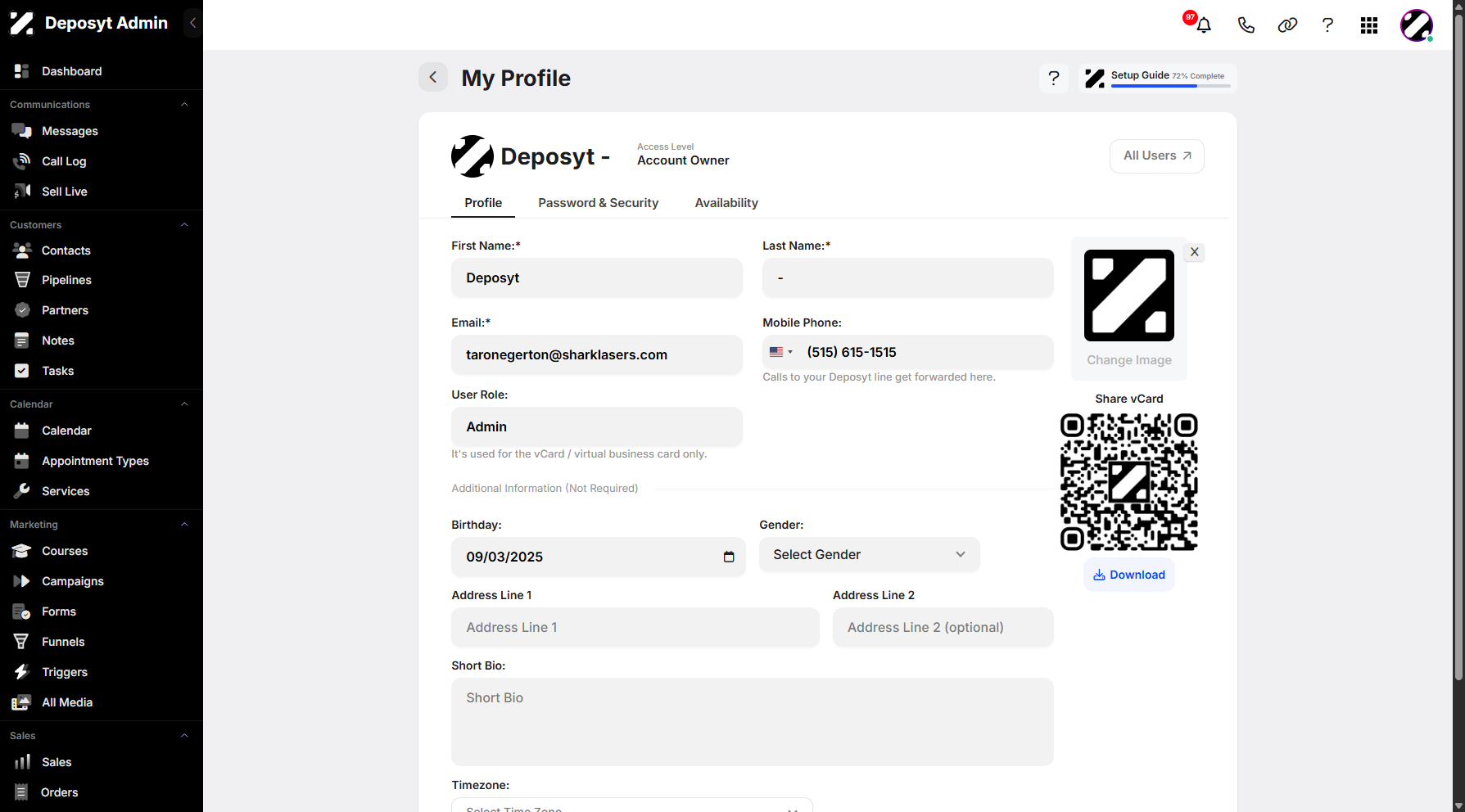
Task: Click the Email input field
Action: click(x=597, y=355)
